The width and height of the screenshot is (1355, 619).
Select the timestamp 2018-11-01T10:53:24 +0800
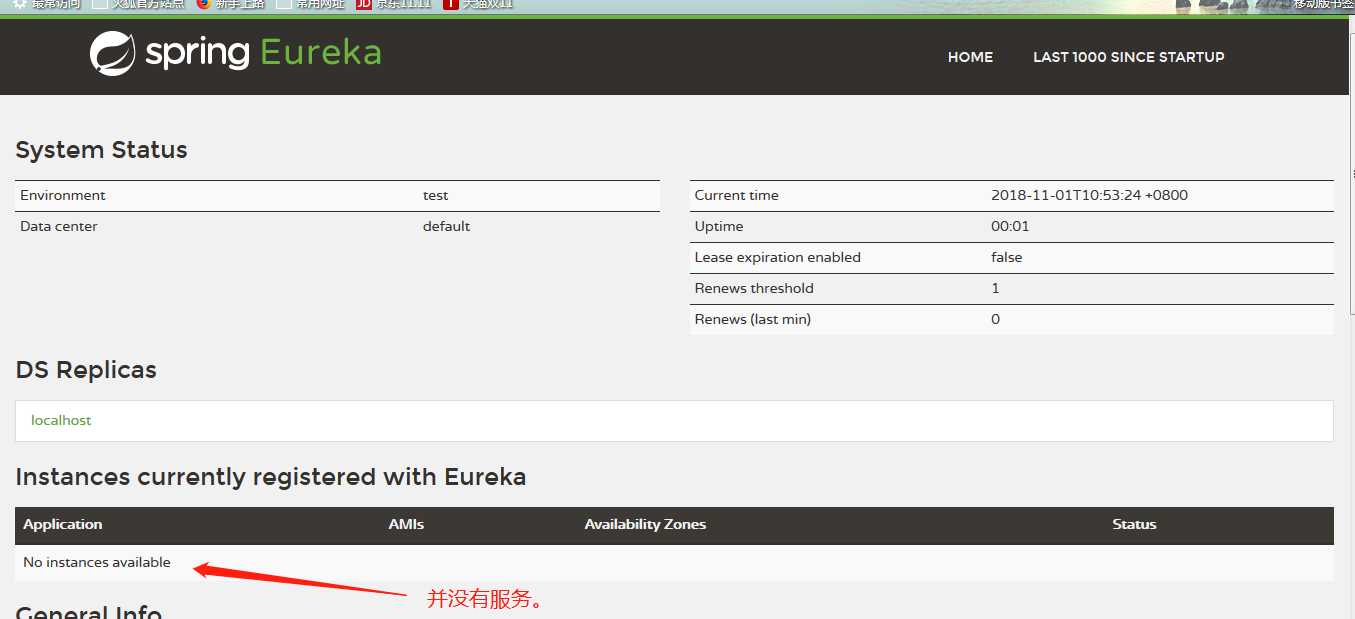(1089, 195)
